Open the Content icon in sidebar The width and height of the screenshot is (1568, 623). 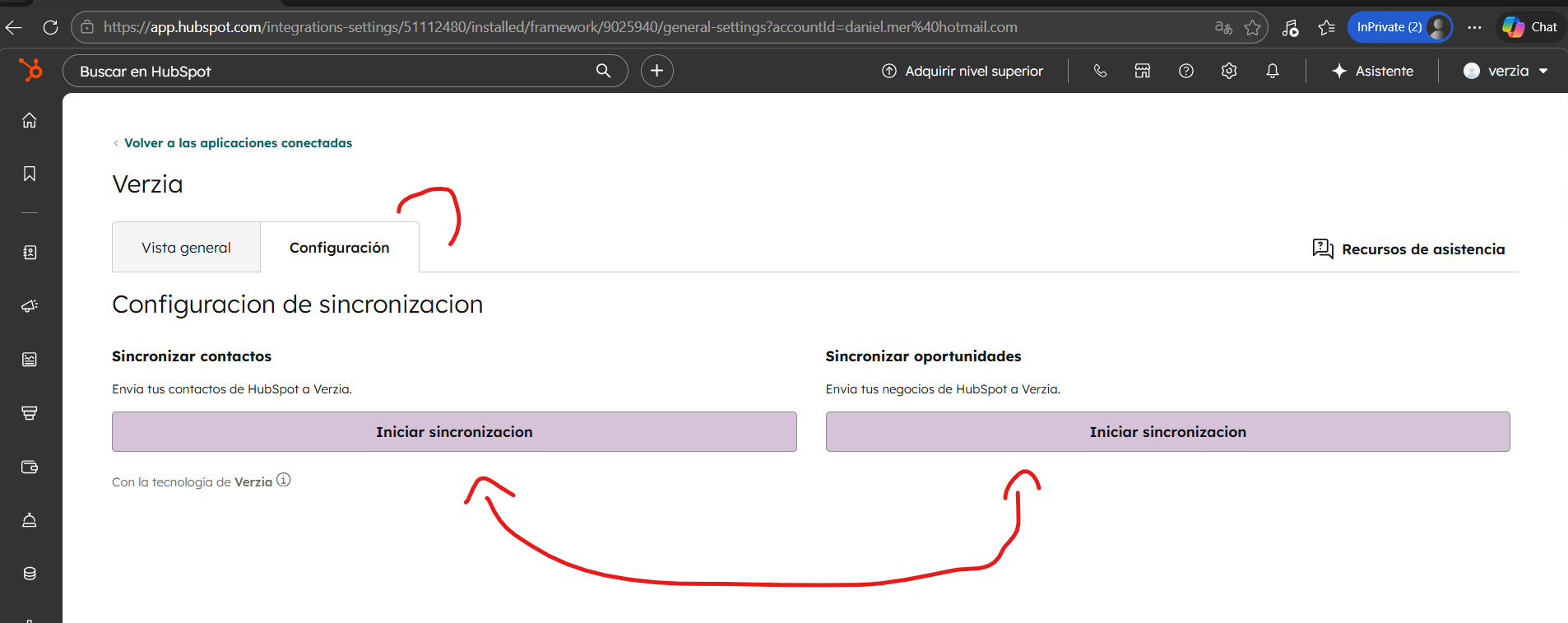click(x=30, y=360)
